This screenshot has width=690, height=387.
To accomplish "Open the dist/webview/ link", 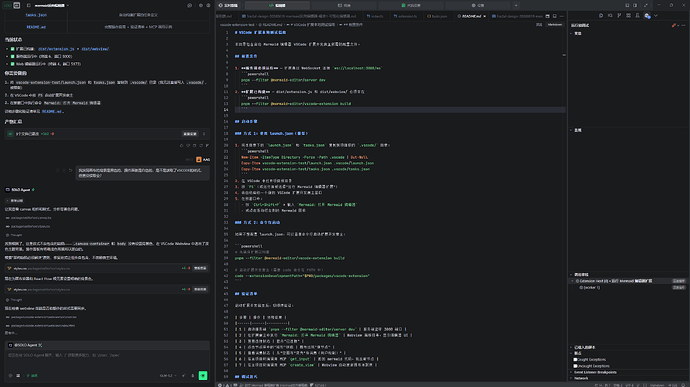I will (x=95, y=49).
